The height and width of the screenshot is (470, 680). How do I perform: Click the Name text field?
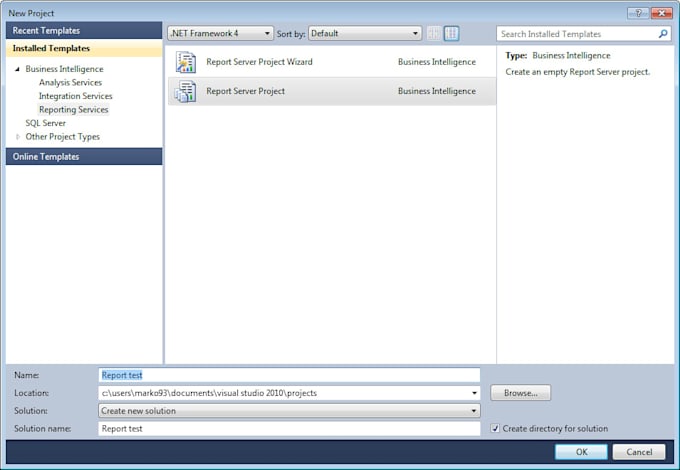[x=289, y=375]
